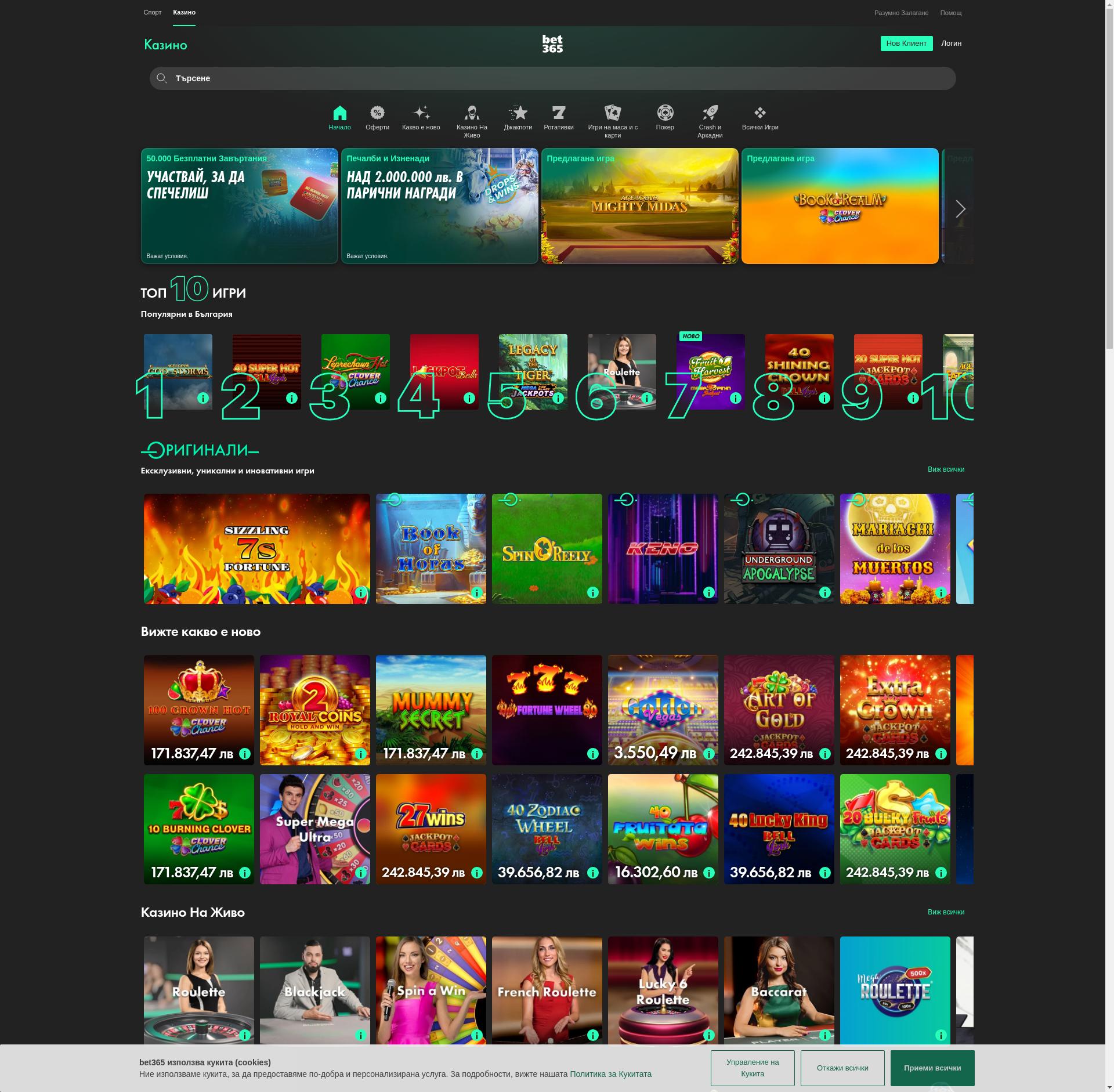Open the Покер chip icon
Image resolution: width=1114 pixels, height=1092 pixels.
665,112
